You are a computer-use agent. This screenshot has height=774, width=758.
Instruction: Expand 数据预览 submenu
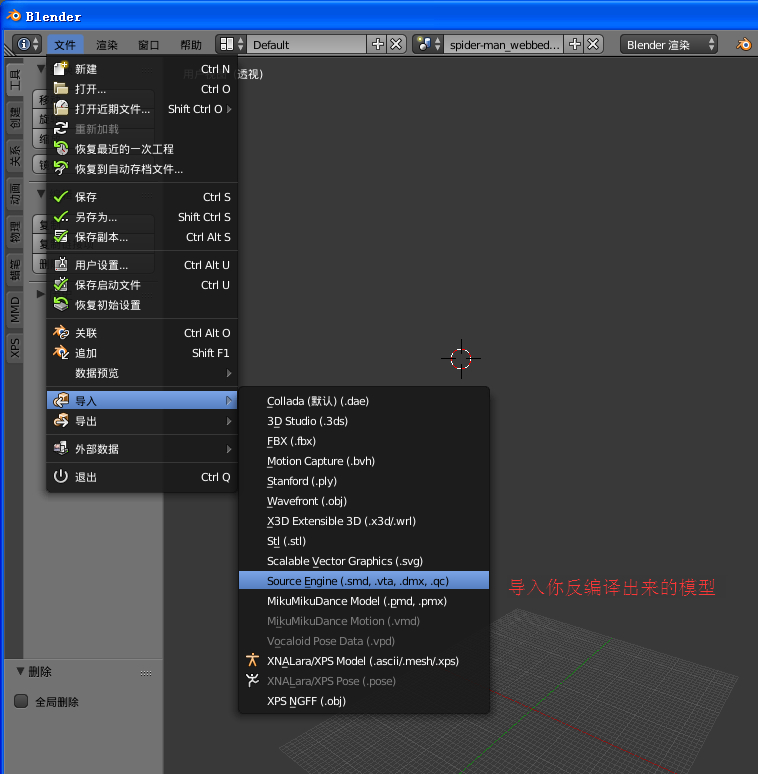click(x=142, y=373)
